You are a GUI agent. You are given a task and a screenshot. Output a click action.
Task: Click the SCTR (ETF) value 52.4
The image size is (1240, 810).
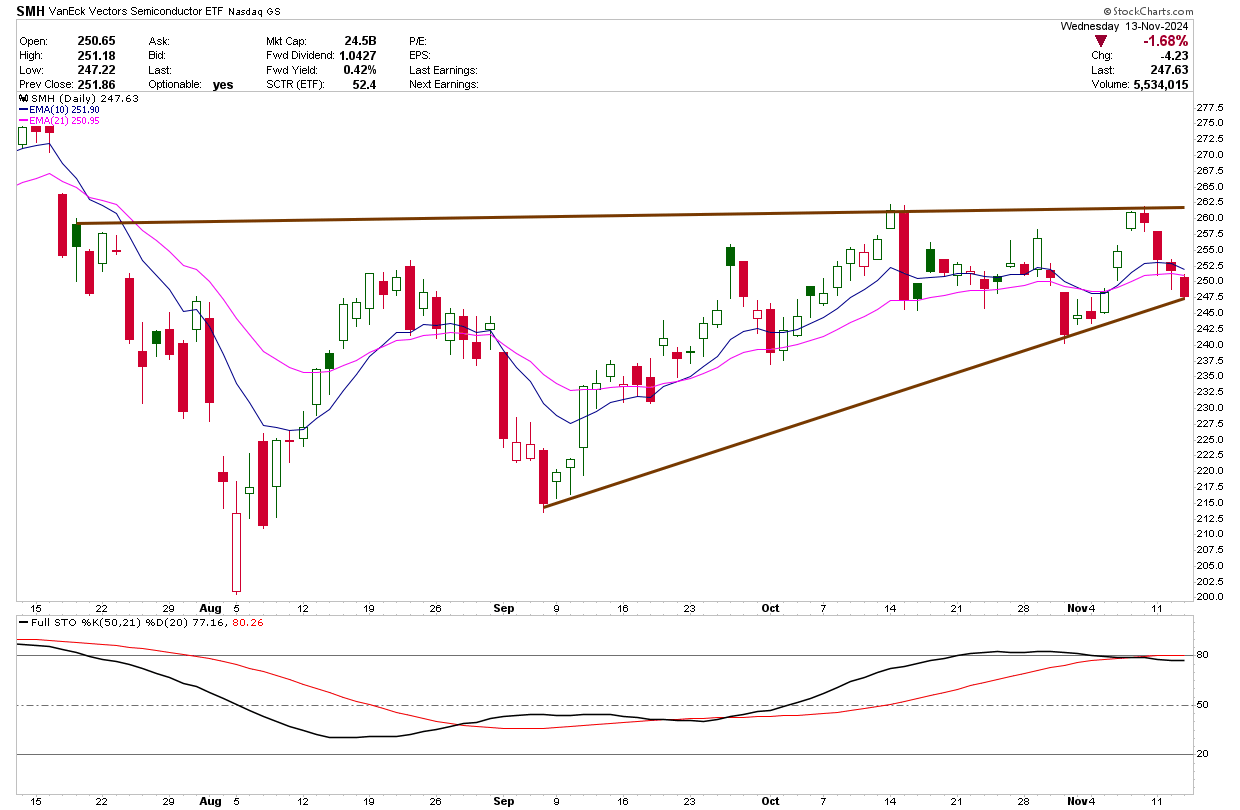tap(361, 85)
